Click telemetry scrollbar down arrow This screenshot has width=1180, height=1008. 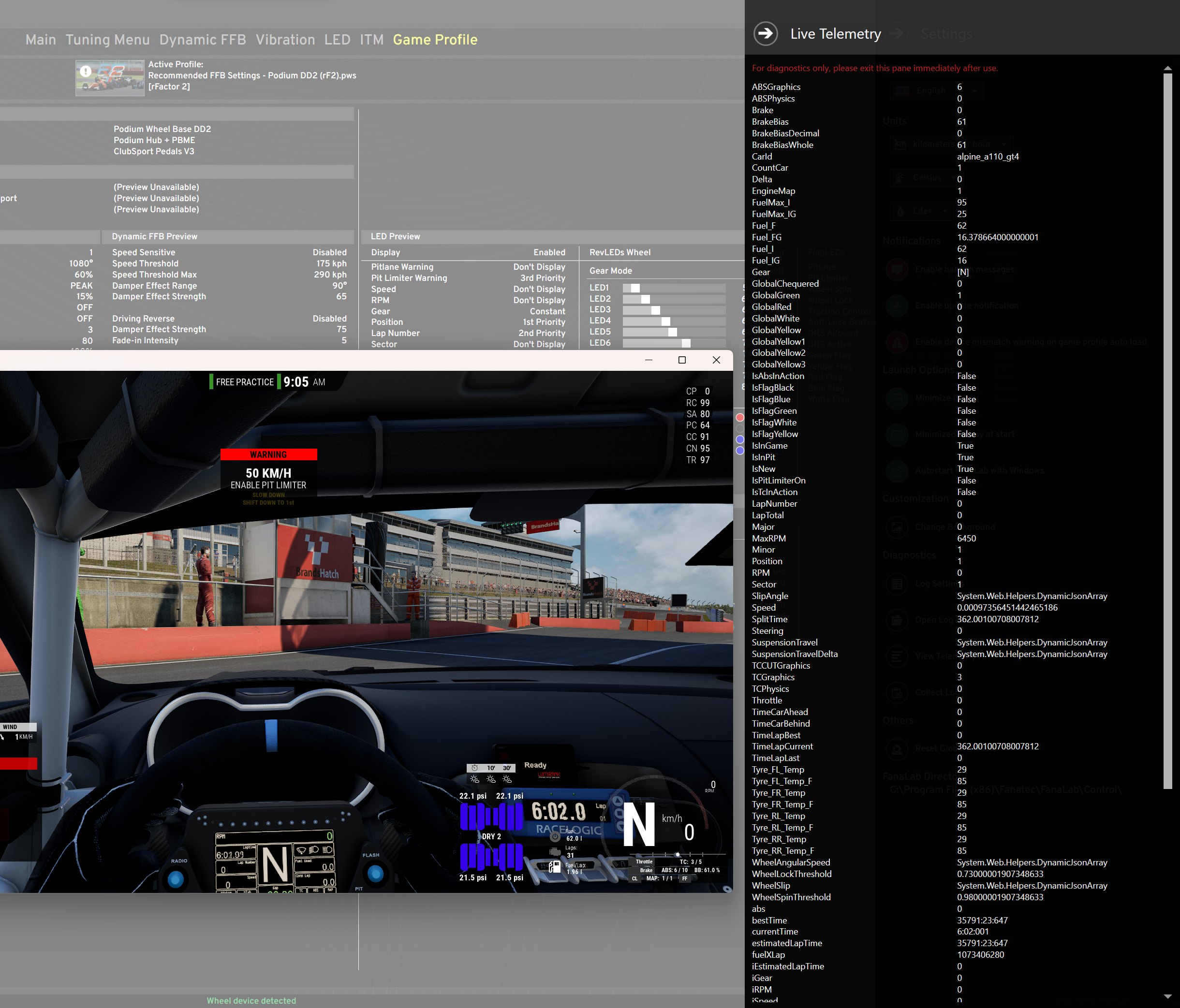click(x=1167, y=996)
